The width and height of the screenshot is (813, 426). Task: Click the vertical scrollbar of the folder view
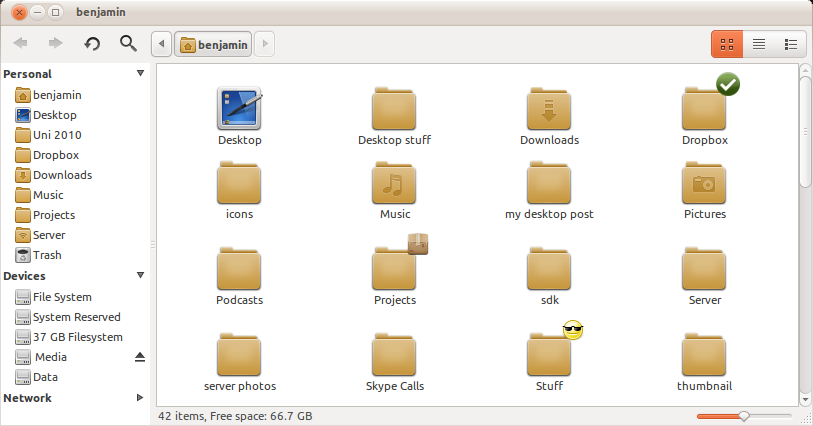pyautogui.click(x=805, y=125)
